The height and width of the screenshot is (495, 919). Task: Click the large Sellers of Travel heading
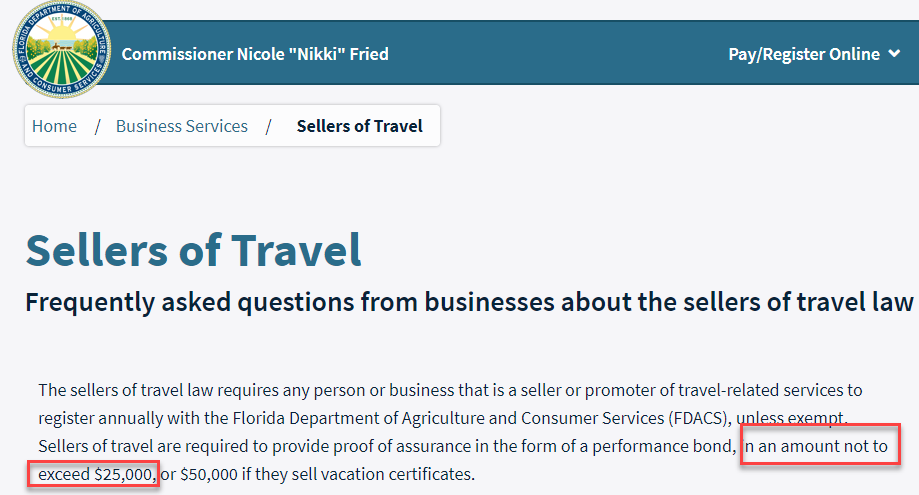193,250
